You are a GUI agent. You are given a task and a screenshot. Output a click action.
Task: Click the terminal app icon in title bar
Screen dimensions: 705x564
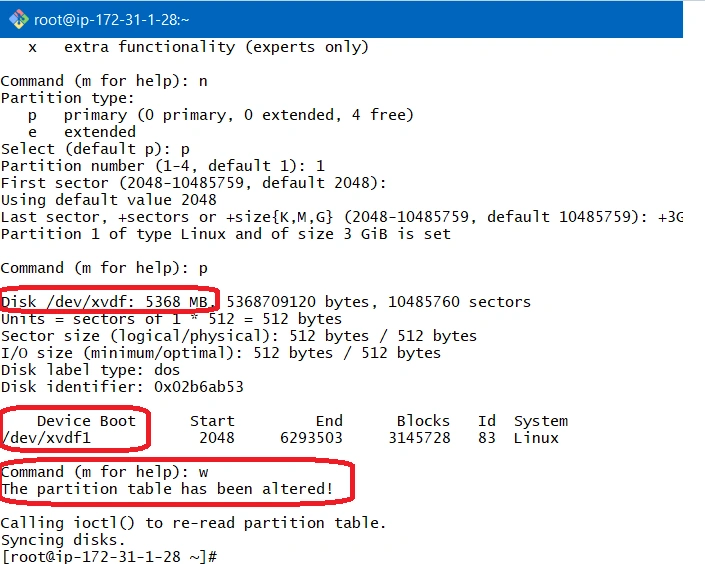click(x=18, y=19)
